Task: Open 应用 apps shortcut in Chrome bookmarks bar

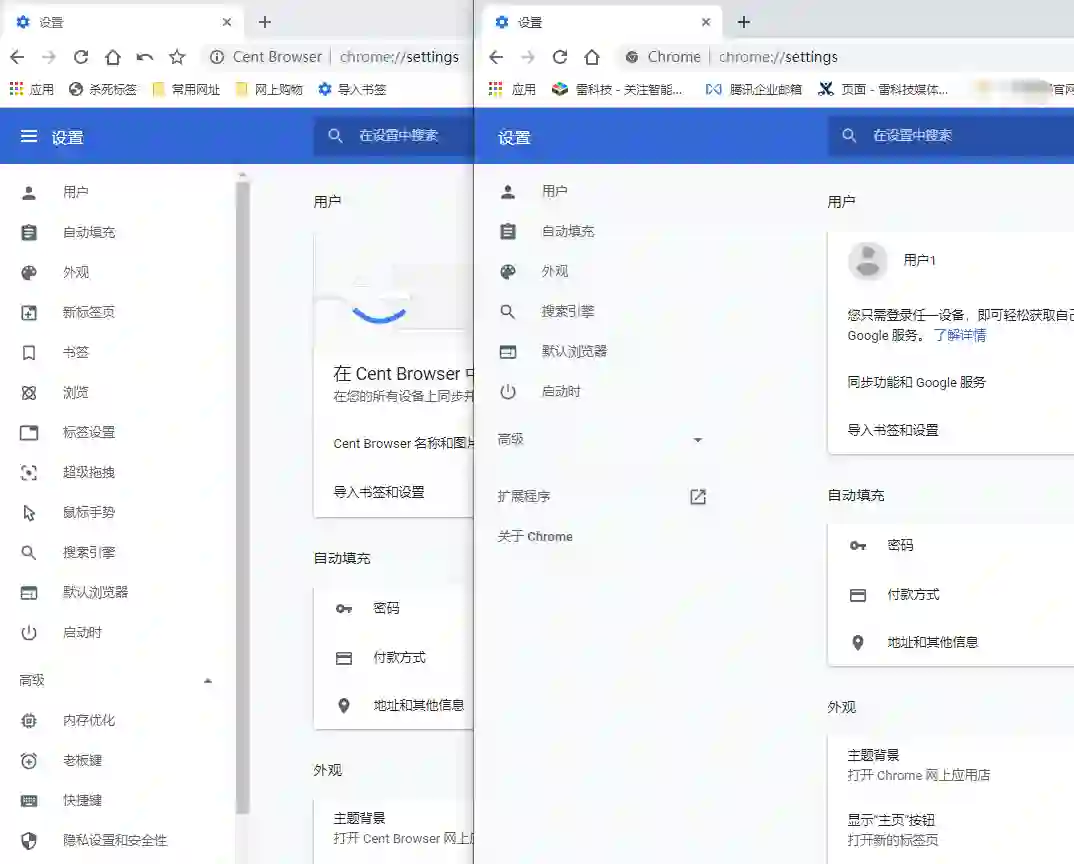Action: (512, 89)
